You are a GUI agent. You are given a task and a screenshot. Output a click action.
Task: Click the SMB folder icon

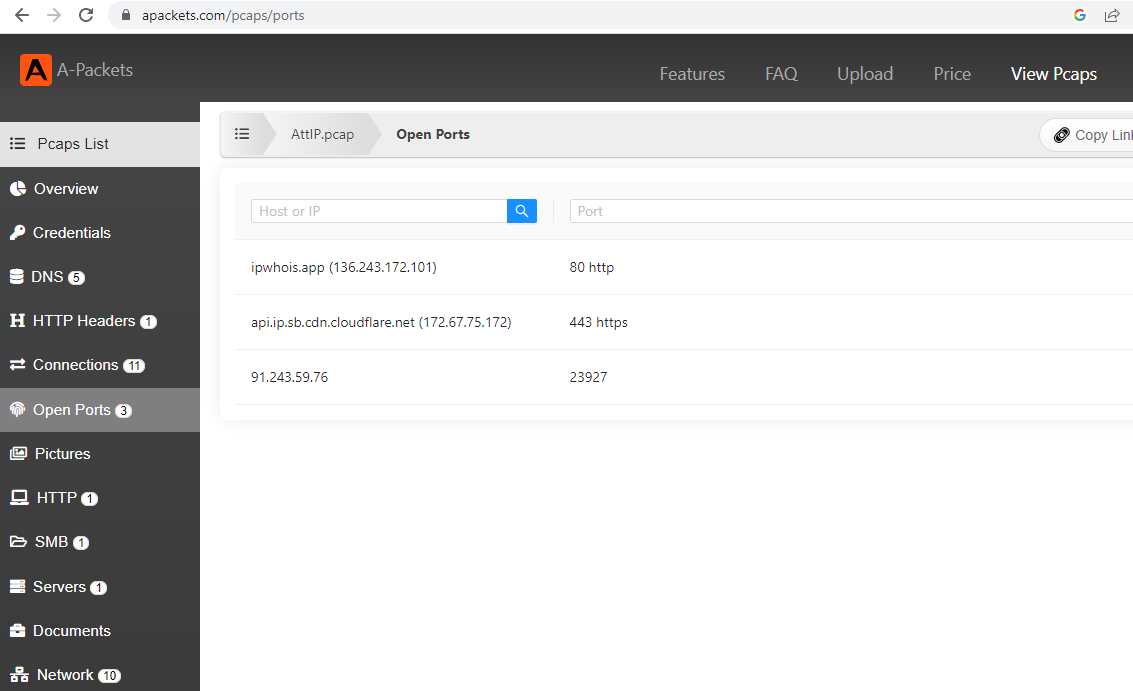[x=18, y=542]
